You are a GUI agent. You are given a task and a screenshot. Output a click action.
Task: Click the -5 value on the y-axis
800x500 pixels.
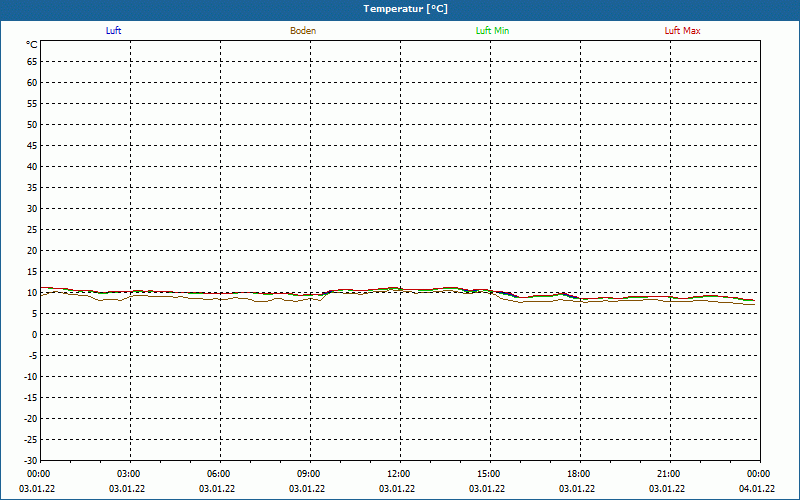(x=33, y=356)
